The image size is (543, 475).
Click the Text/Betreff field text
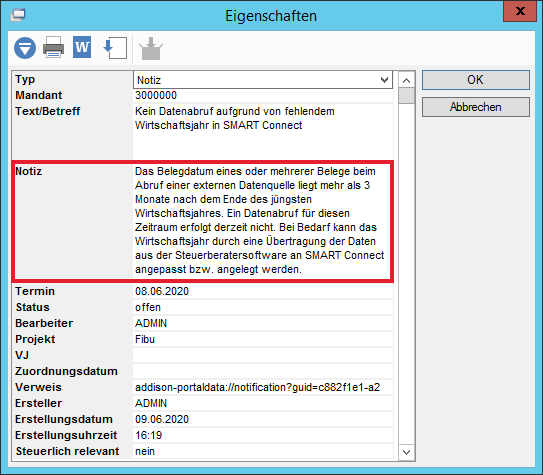click(234, 118)
